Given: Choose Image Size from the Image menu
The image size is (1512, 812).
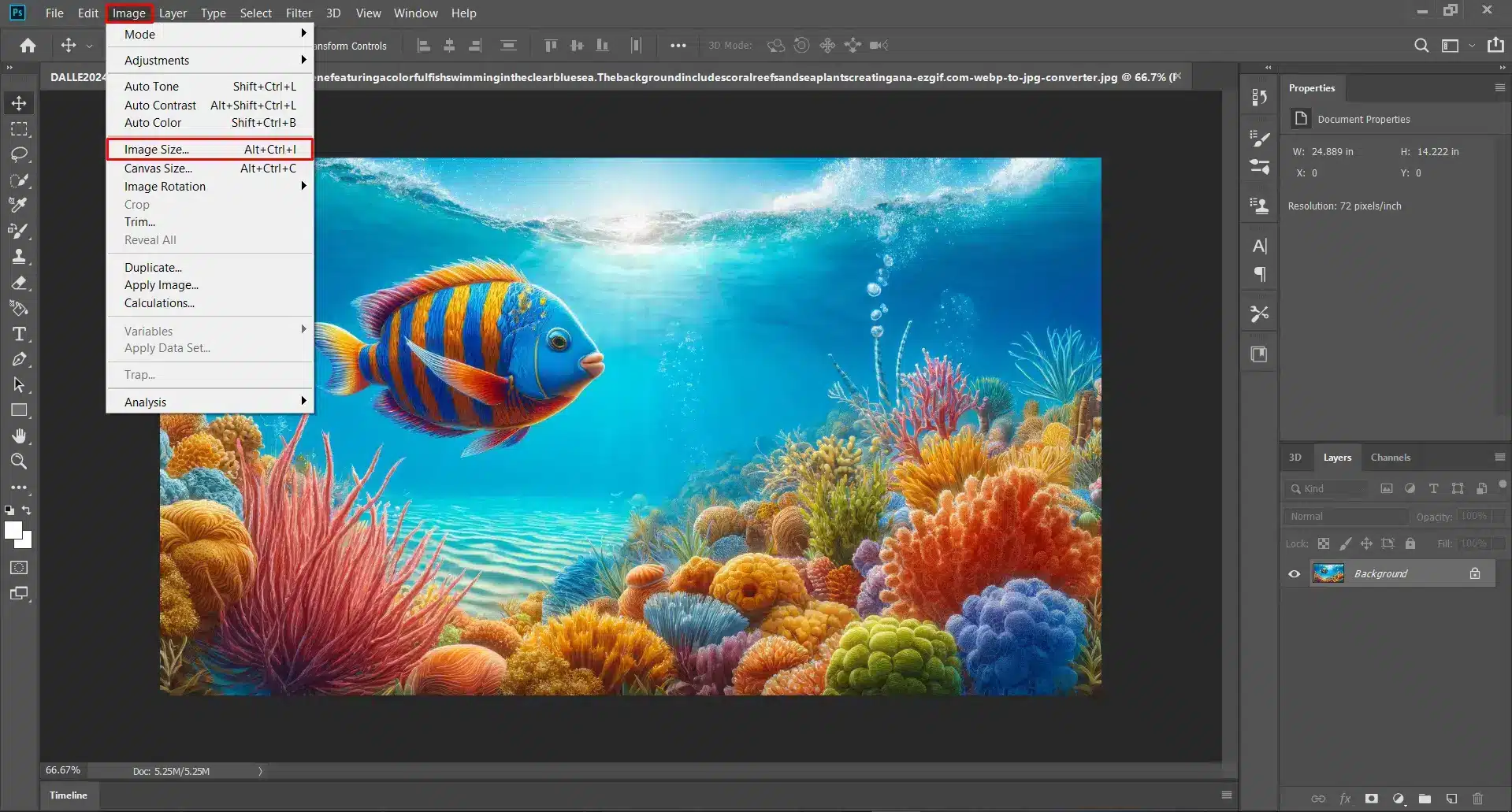Looking at the screenshot, I should click(x=210, y=150).
